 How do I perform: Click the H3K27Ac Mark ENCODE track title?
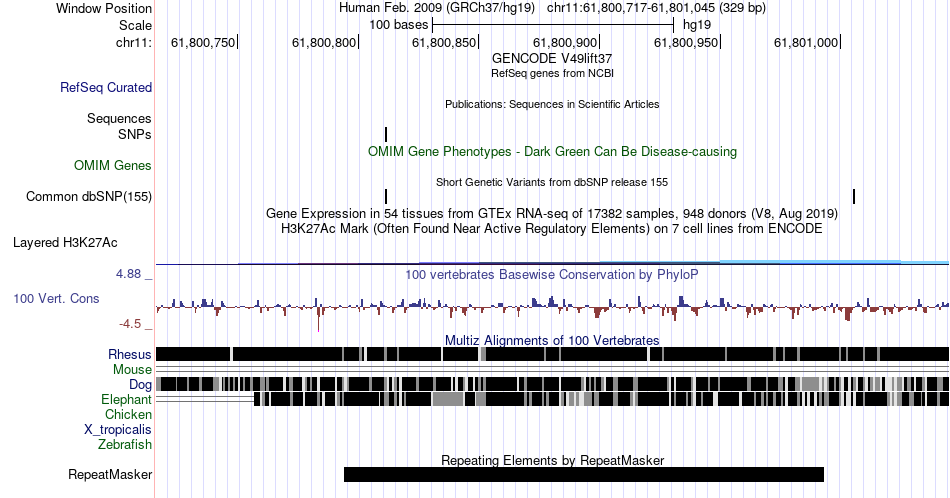552,228
